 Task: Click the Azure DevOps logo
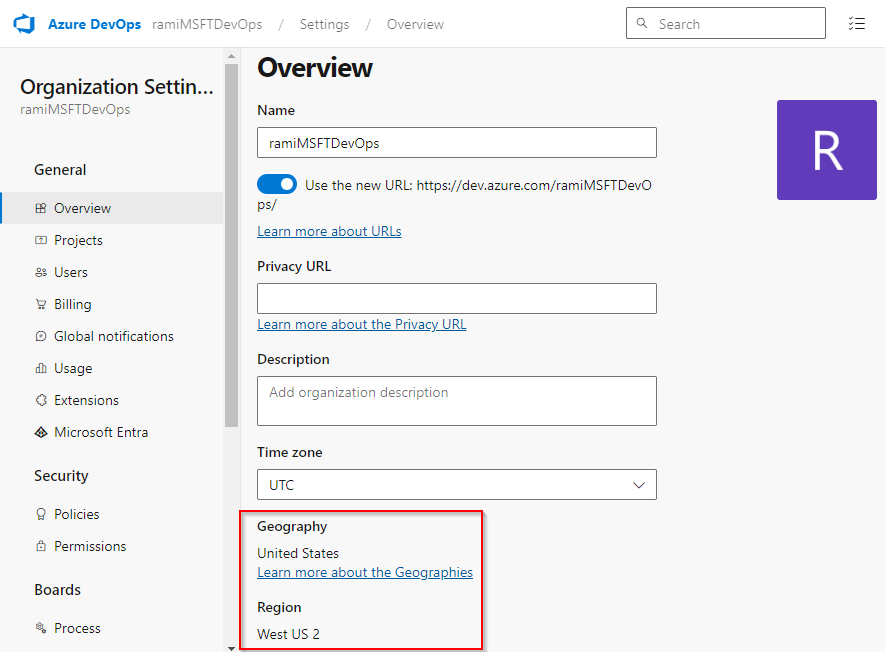point(23,23)
